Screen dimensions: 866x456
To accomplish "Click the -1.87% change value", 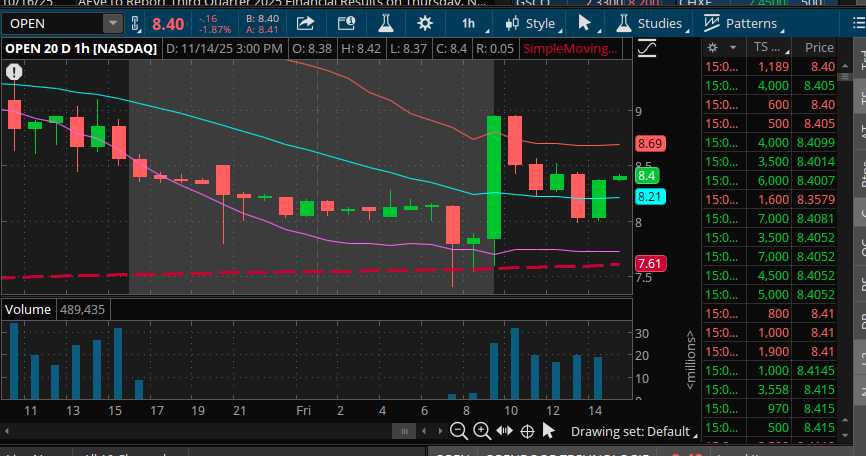I will tap(215, 30).
